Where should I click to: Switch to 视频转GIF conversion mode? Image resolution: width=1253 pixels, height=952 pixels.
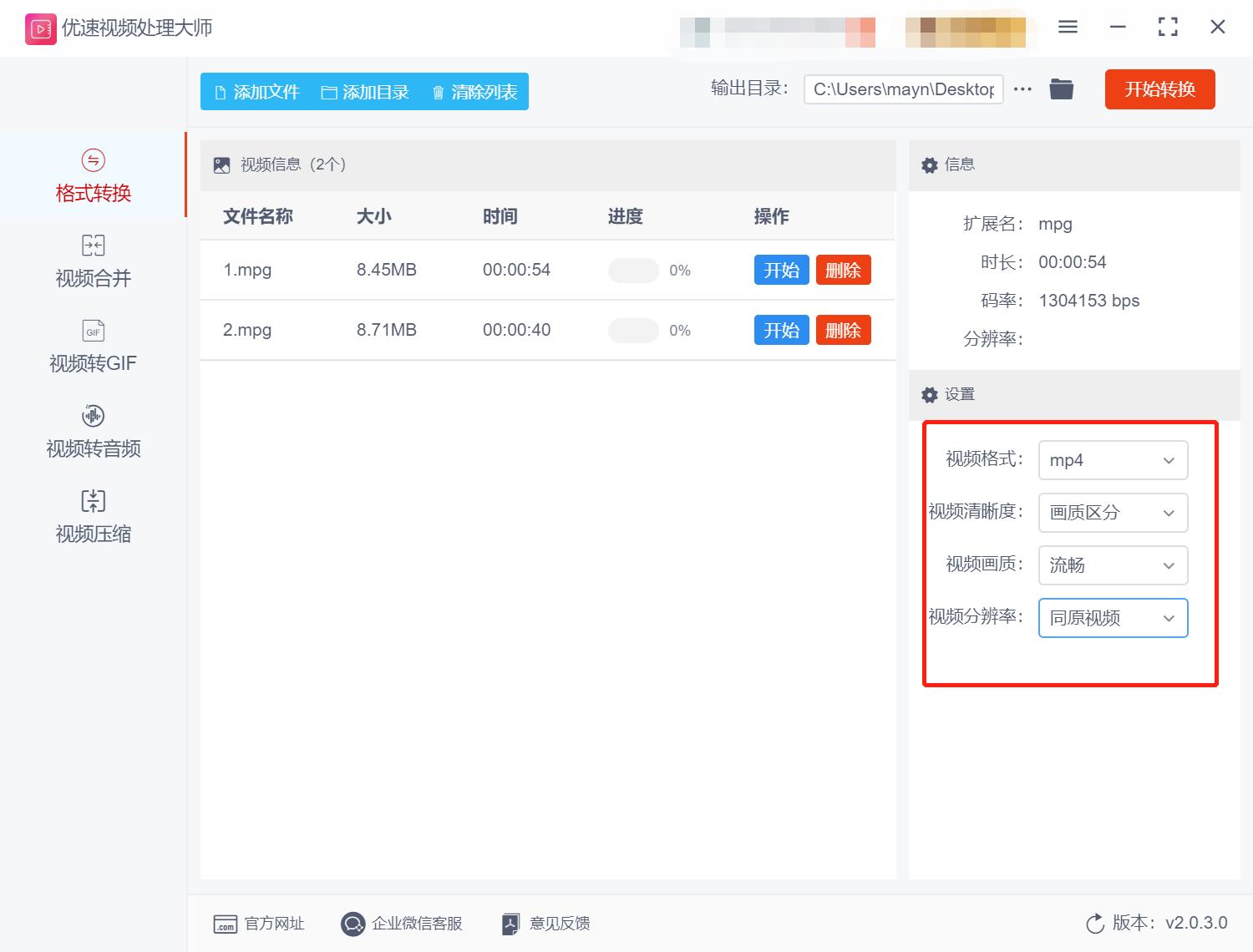92,345
